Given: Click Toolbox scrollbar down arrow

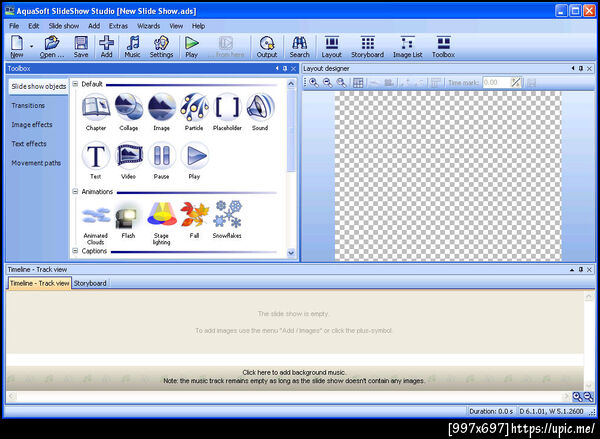Looking at the screenshot, I should click(x=291, y=253).
